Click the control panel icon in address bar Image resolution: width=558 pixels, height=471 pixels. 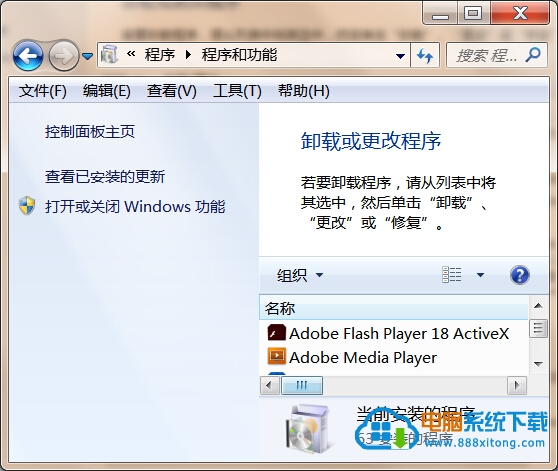tap(109, 55)
